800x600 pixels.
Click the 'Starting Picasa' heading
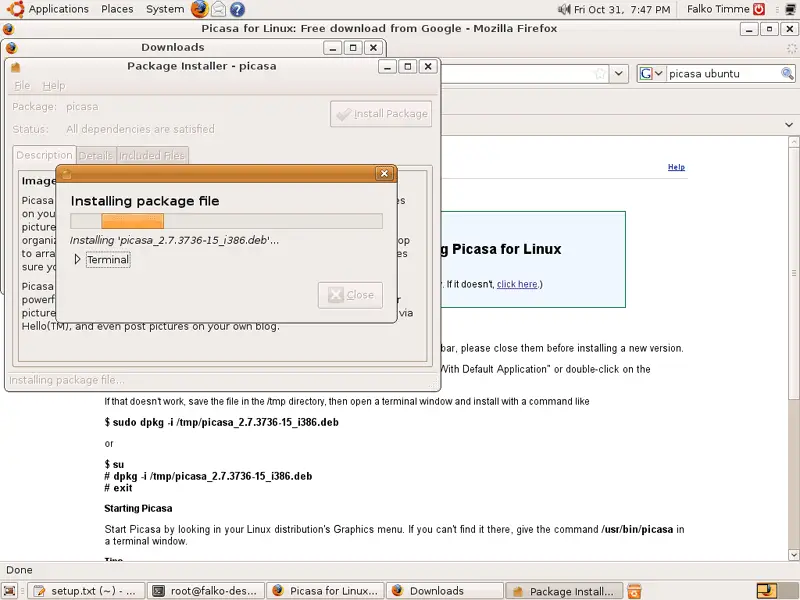(138, 508)
